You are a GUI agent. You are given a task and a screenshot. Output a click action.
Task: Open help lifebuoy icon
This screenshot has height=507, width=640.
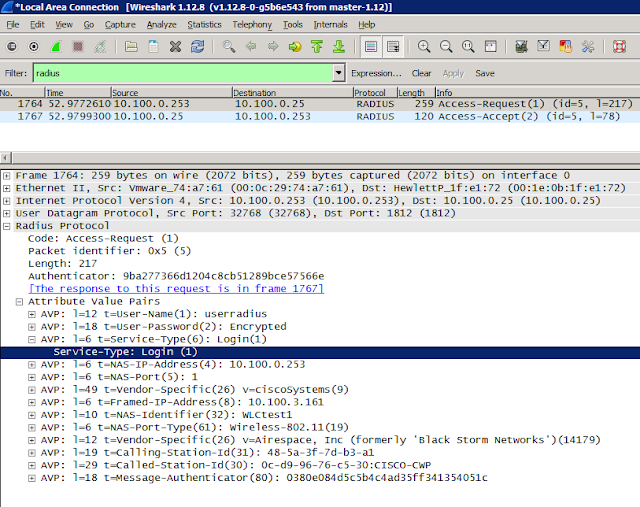click(619, 47)
